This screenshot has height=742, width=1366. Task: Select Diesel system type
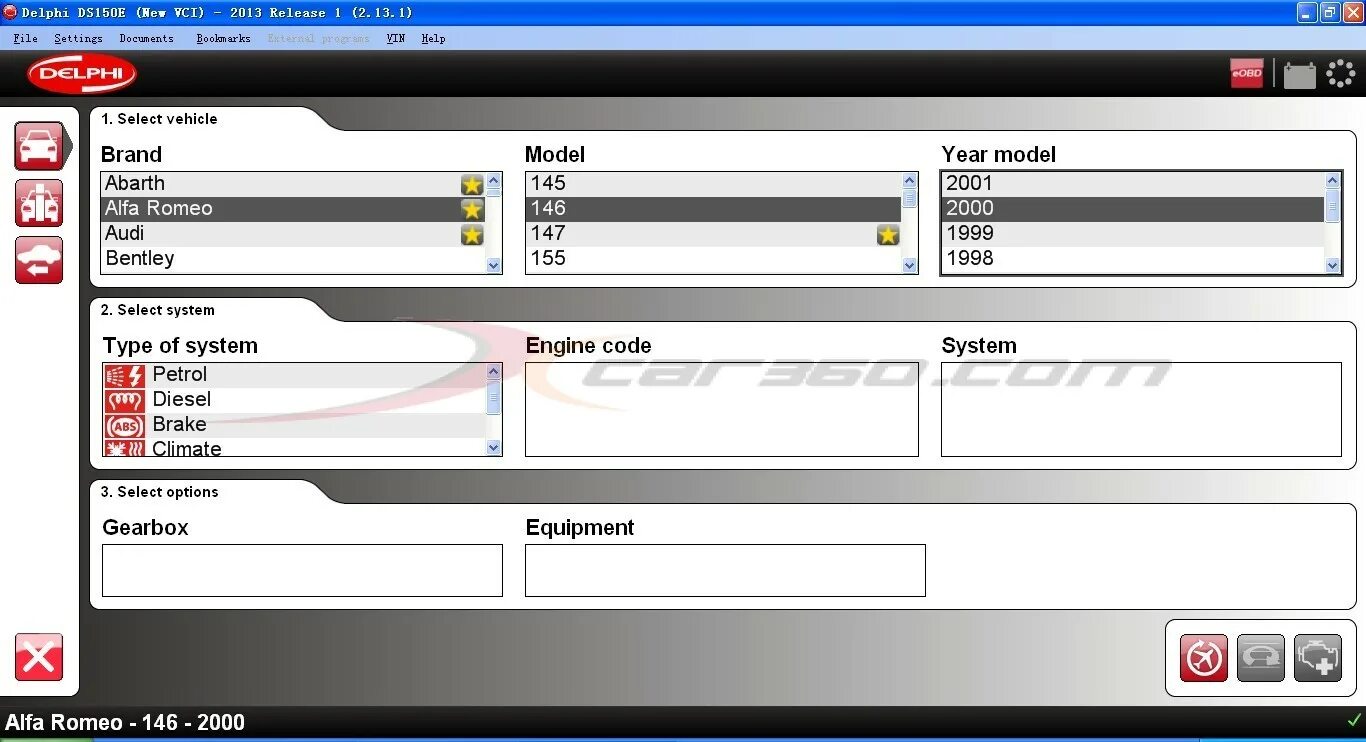tap(294, 400)
